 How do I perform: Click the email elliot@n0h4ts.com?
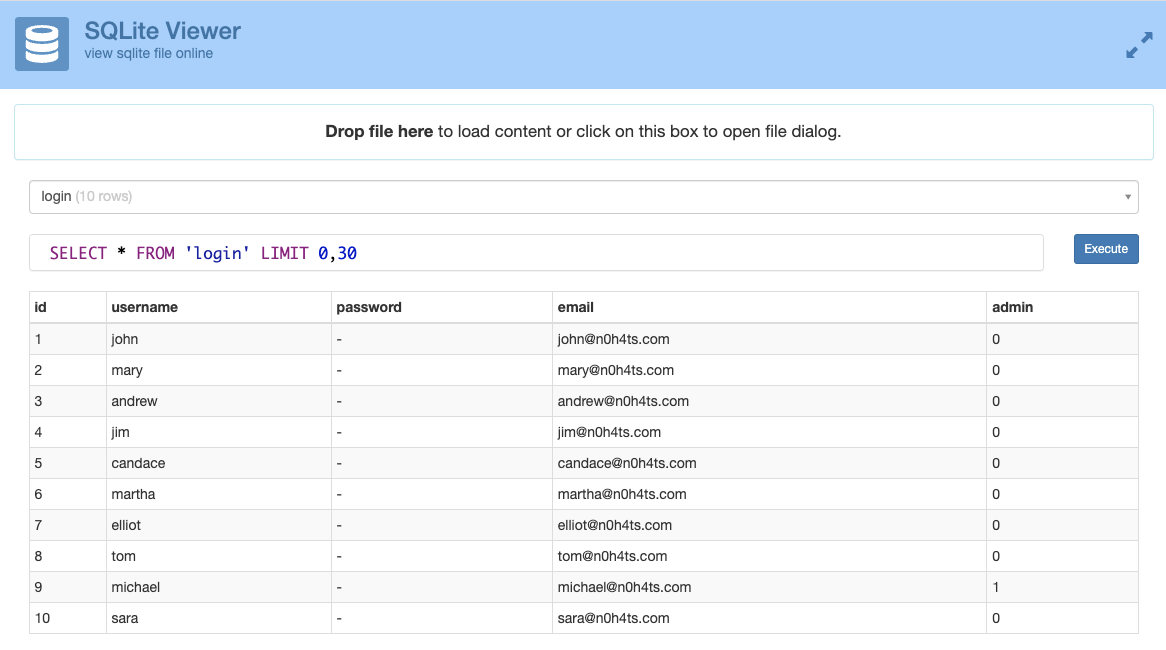(615, 525)
